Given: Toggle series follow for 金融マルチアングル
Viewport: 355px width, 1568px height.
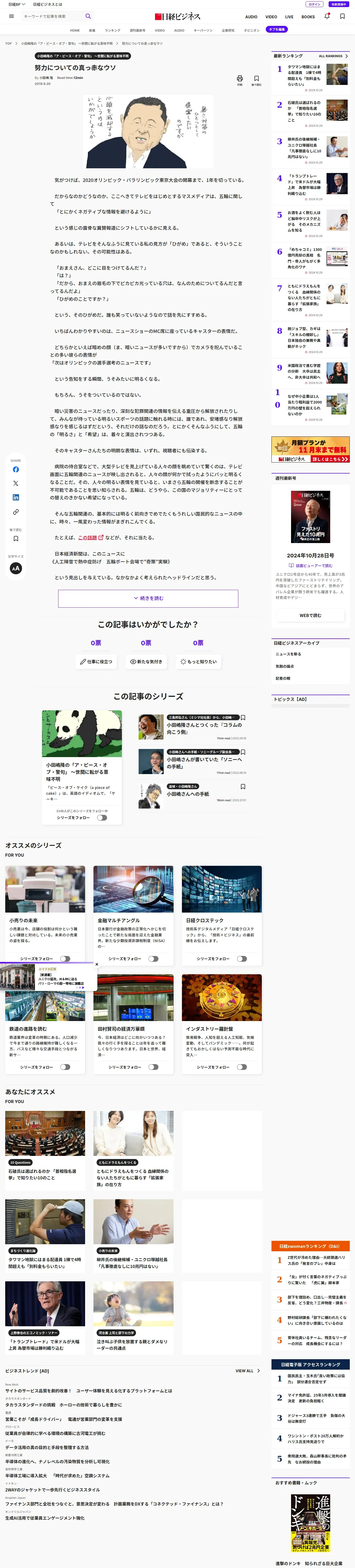Looking at the screenshot, I should point(153,959).
